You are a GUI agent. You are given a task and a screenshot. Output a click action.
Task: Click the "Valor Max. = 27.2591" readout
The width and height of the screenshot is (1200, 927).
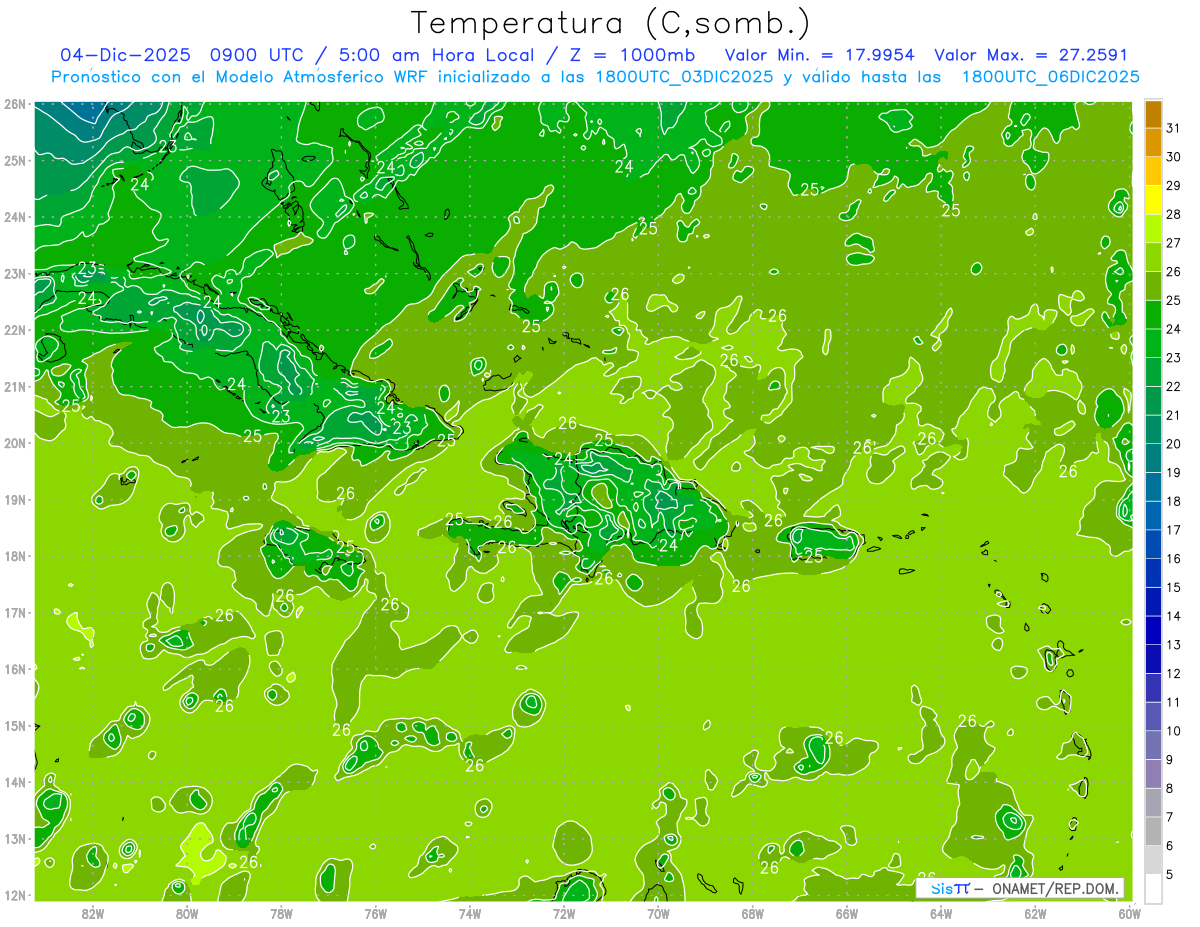coord(1031,55)
